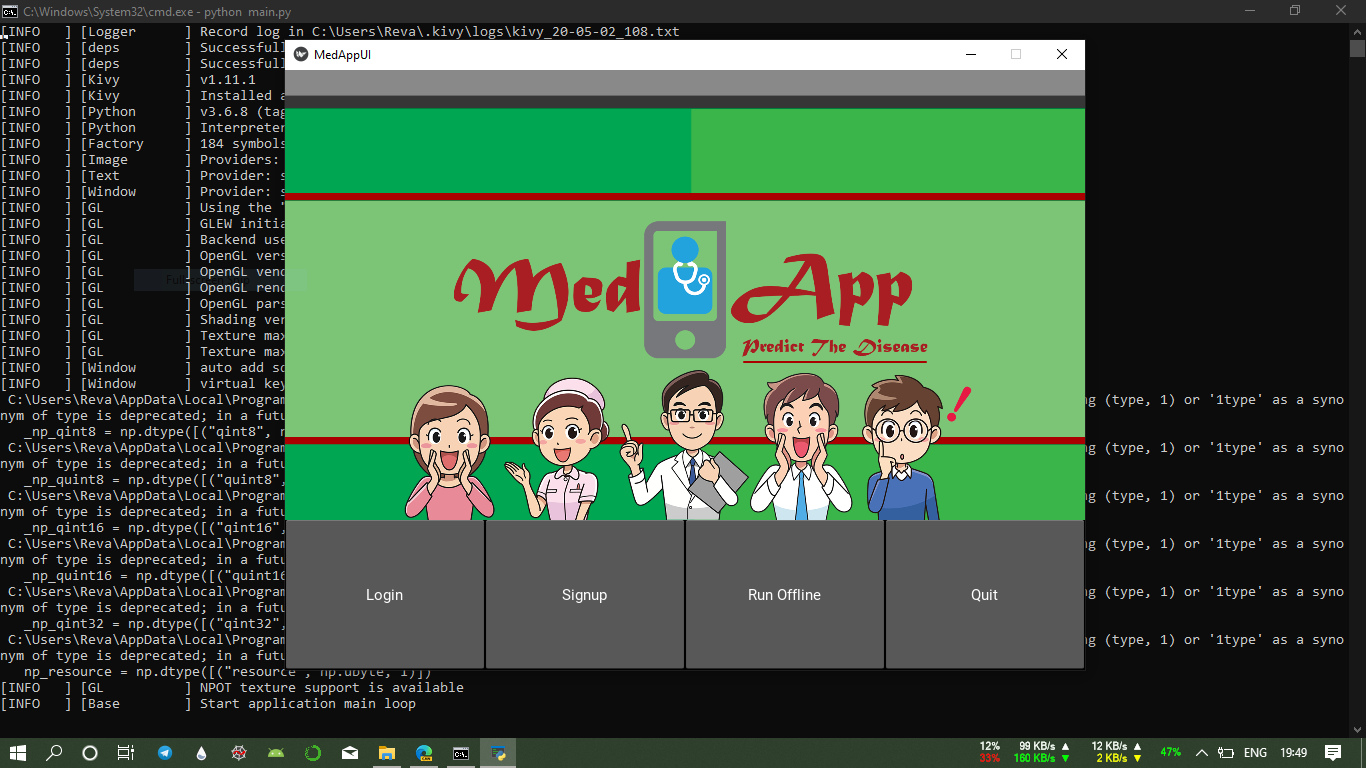
Task: Click the 'Predict The Disease' tagline
Action: tap(835, 348)
